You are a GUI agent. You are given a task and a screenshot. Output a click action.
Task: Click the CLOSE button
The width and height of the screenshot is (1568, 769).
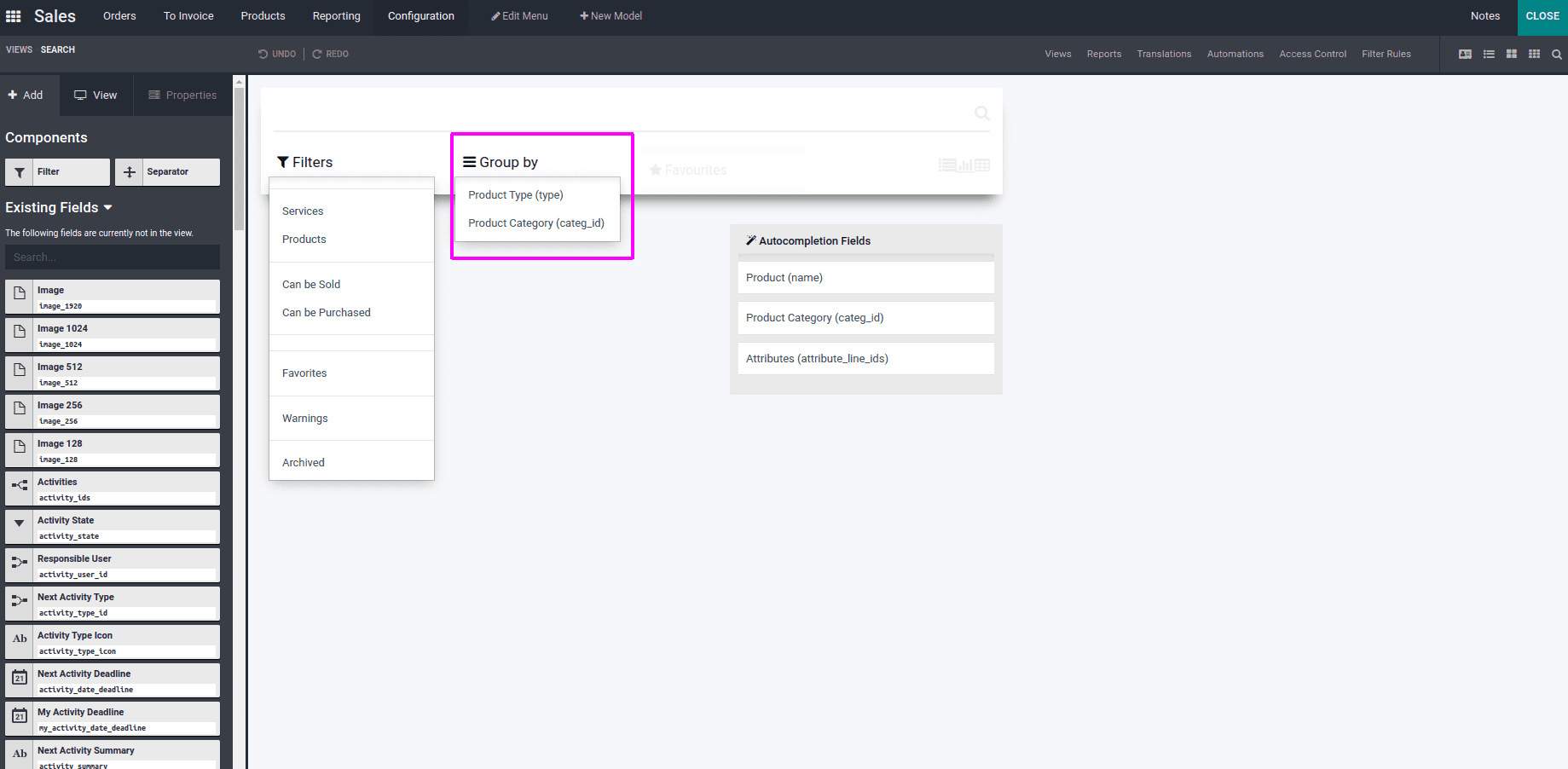click(x=1542, y=15)
